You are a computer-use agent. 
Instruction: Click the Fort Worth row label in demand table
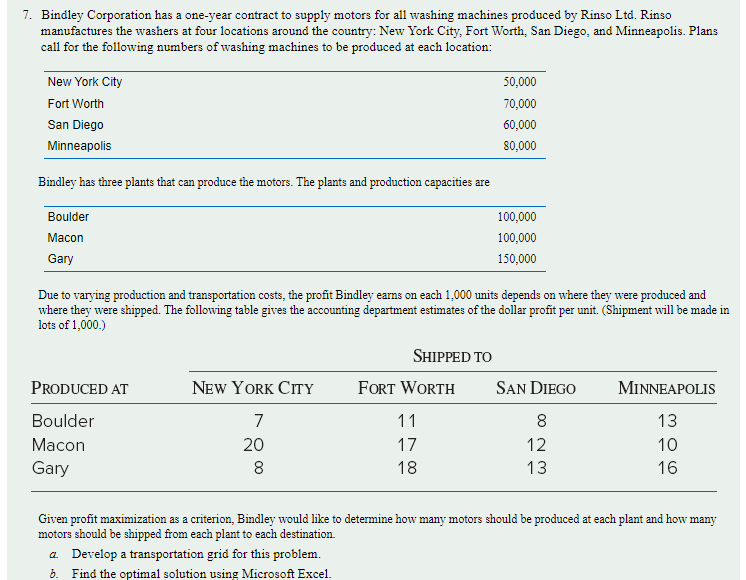(76, 104)
